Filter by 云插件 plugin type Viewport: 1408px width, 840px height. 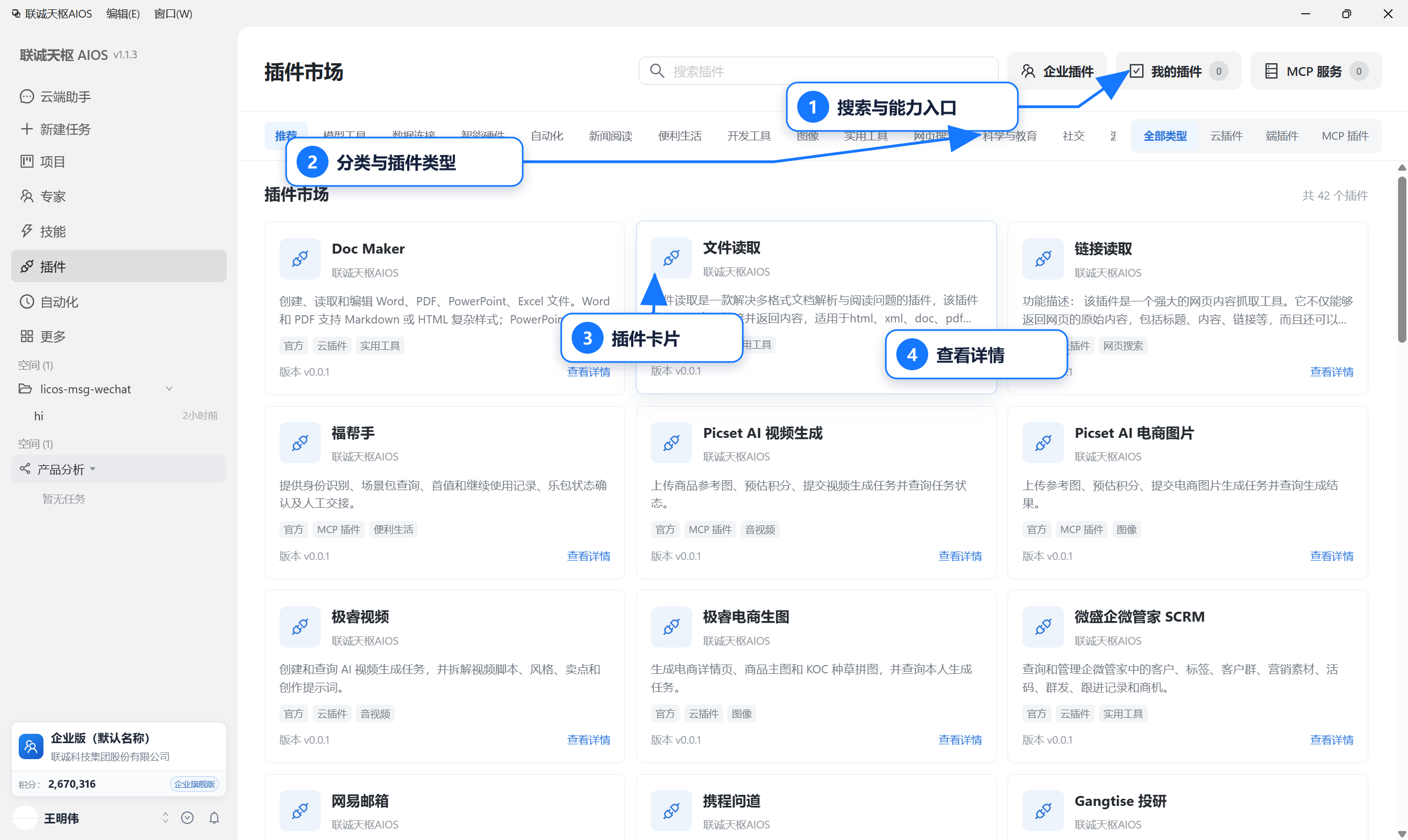tap(1226, 136)
